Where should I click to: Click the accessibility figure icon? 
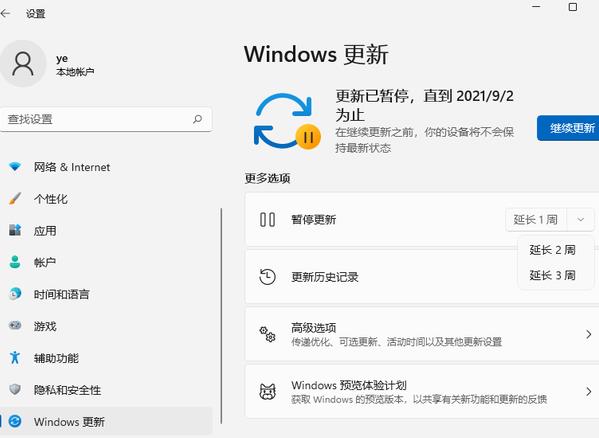click(15, 357)
